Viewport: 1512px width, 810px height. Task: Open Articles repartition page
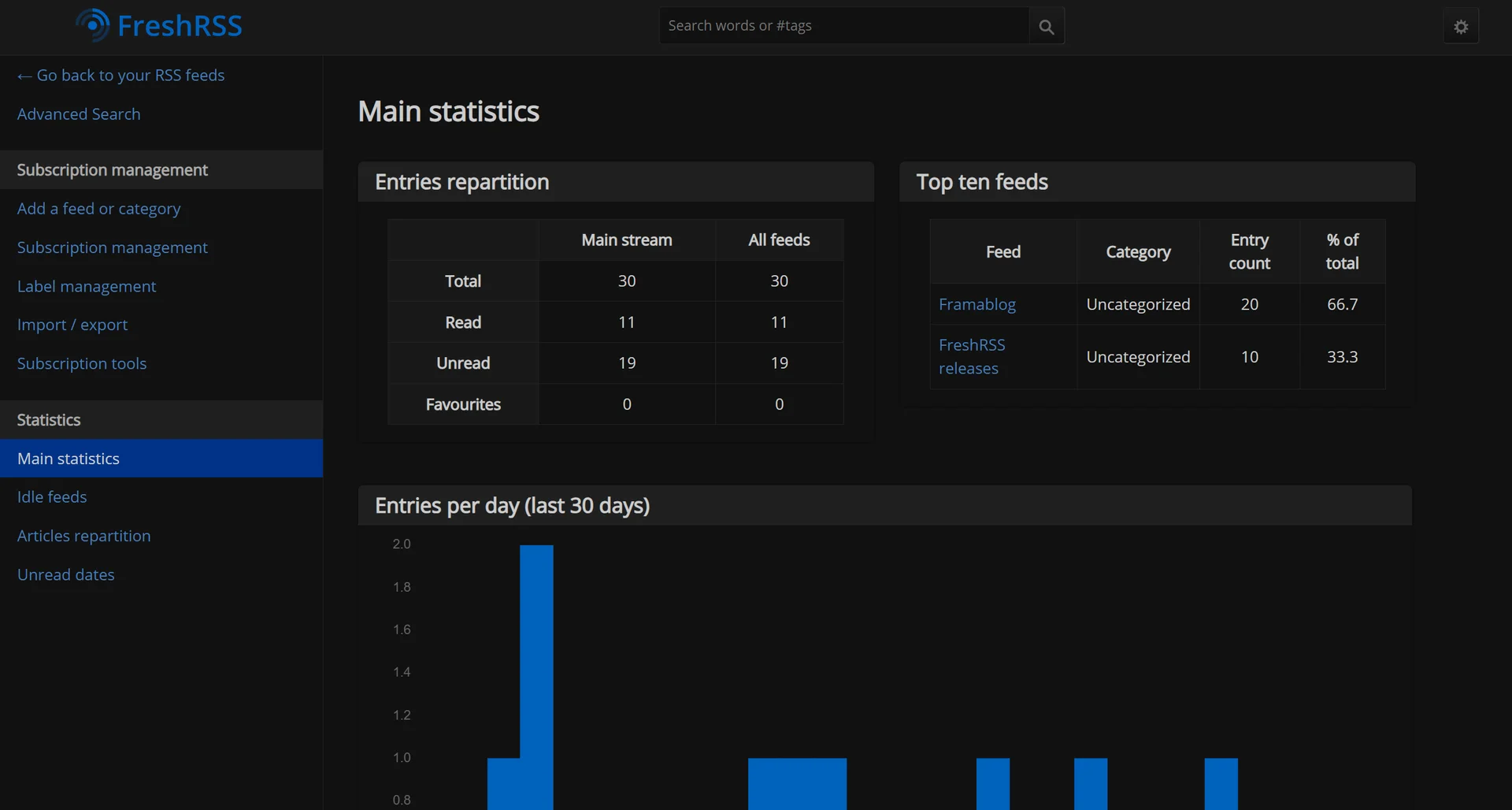coord(83,536)
